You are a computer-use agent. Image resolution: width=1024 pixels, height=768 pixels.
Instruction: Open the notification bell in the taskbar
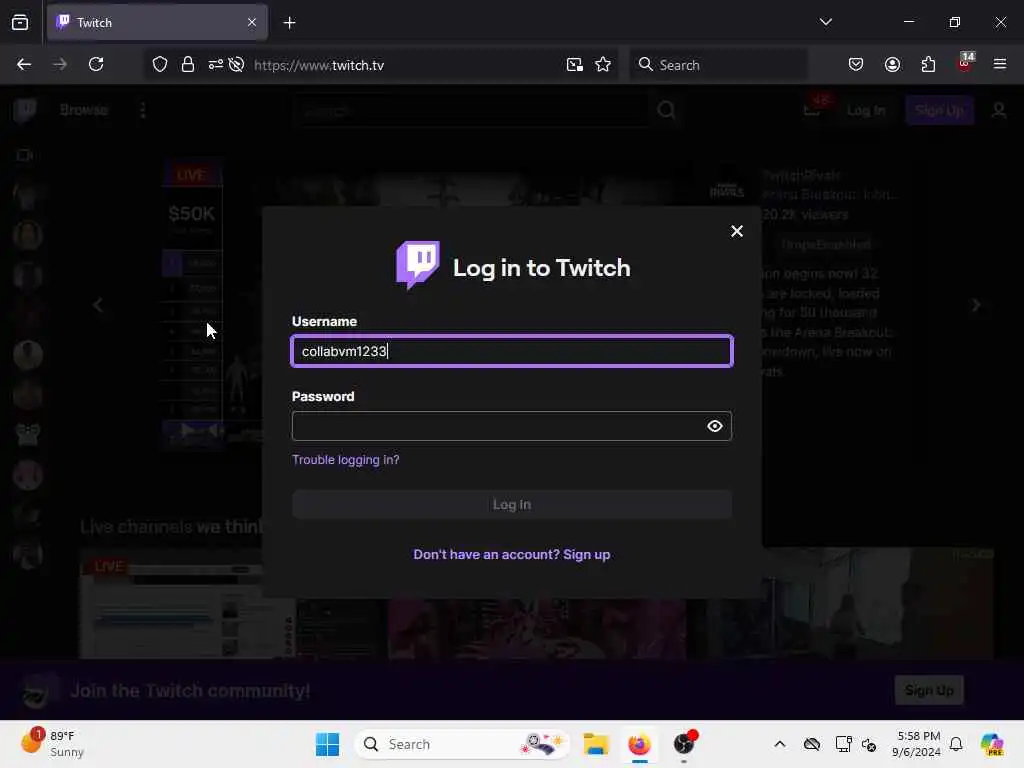click(956, 744)
